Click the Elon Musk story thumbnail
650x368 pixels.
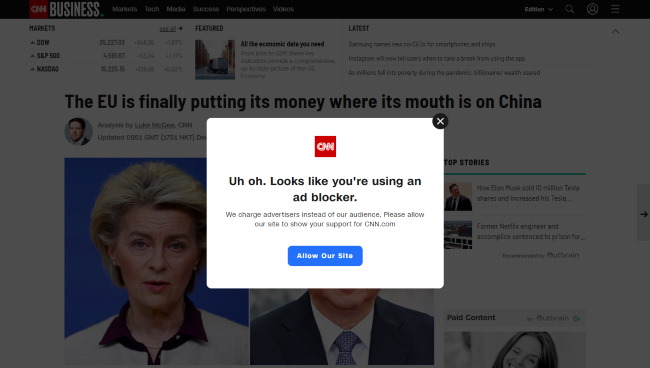tap(458, 197)
